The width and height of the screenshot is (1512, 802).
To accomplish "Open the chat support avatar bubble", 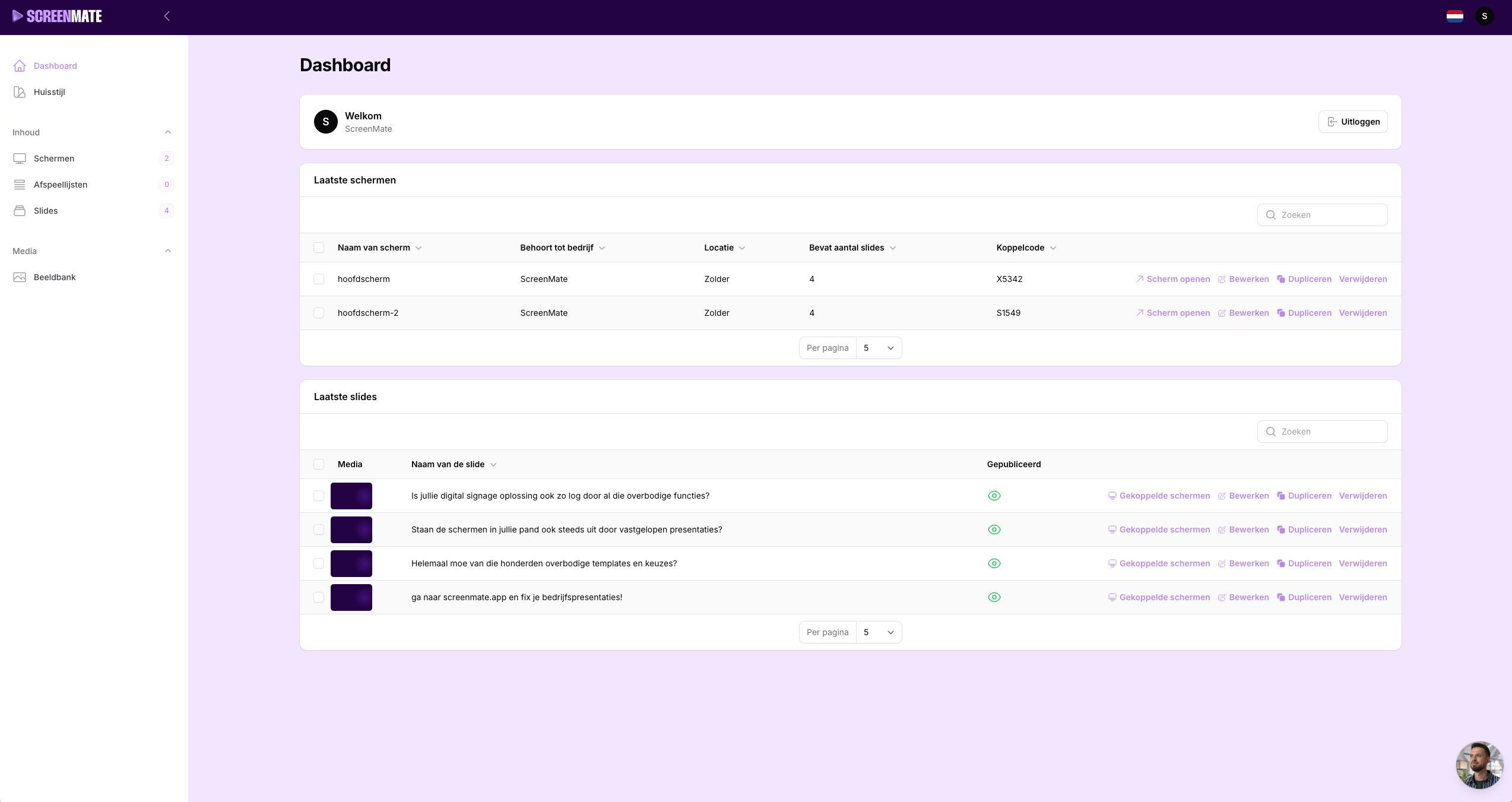I will click(x=1479, y=765).
